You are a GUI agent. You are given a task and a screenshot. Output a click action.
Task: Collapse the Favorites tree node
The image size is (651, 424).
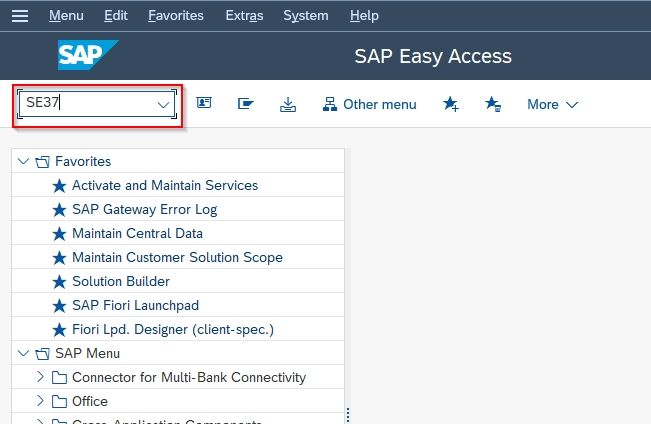24,161
